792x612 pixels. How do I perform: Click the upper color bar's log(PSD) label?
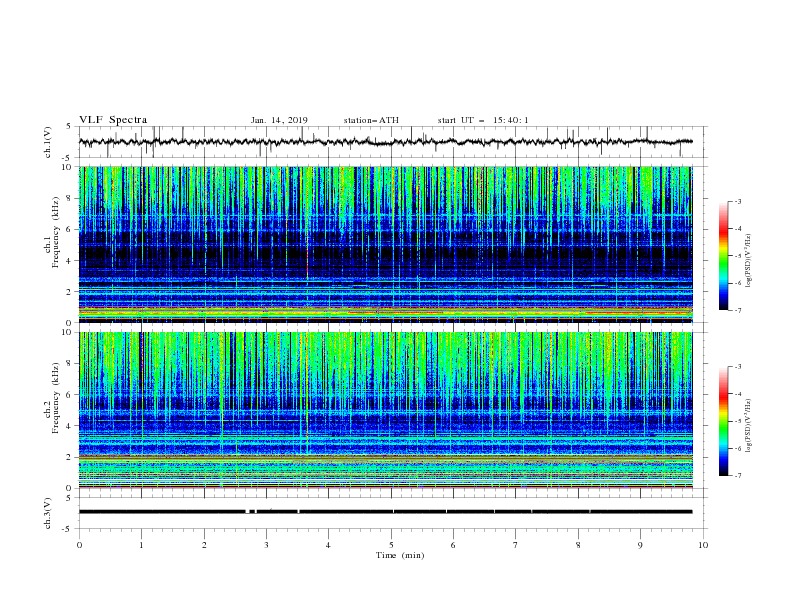pos(749,261)
